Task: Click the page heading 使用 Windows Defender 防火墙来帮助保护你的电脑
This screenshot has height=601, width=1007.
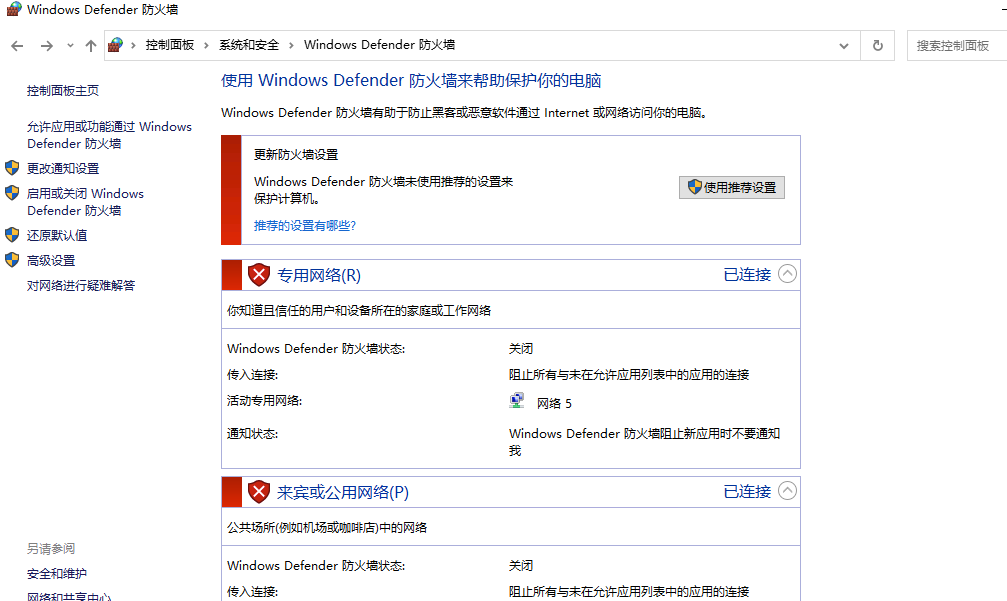Action: click(411, 81)
